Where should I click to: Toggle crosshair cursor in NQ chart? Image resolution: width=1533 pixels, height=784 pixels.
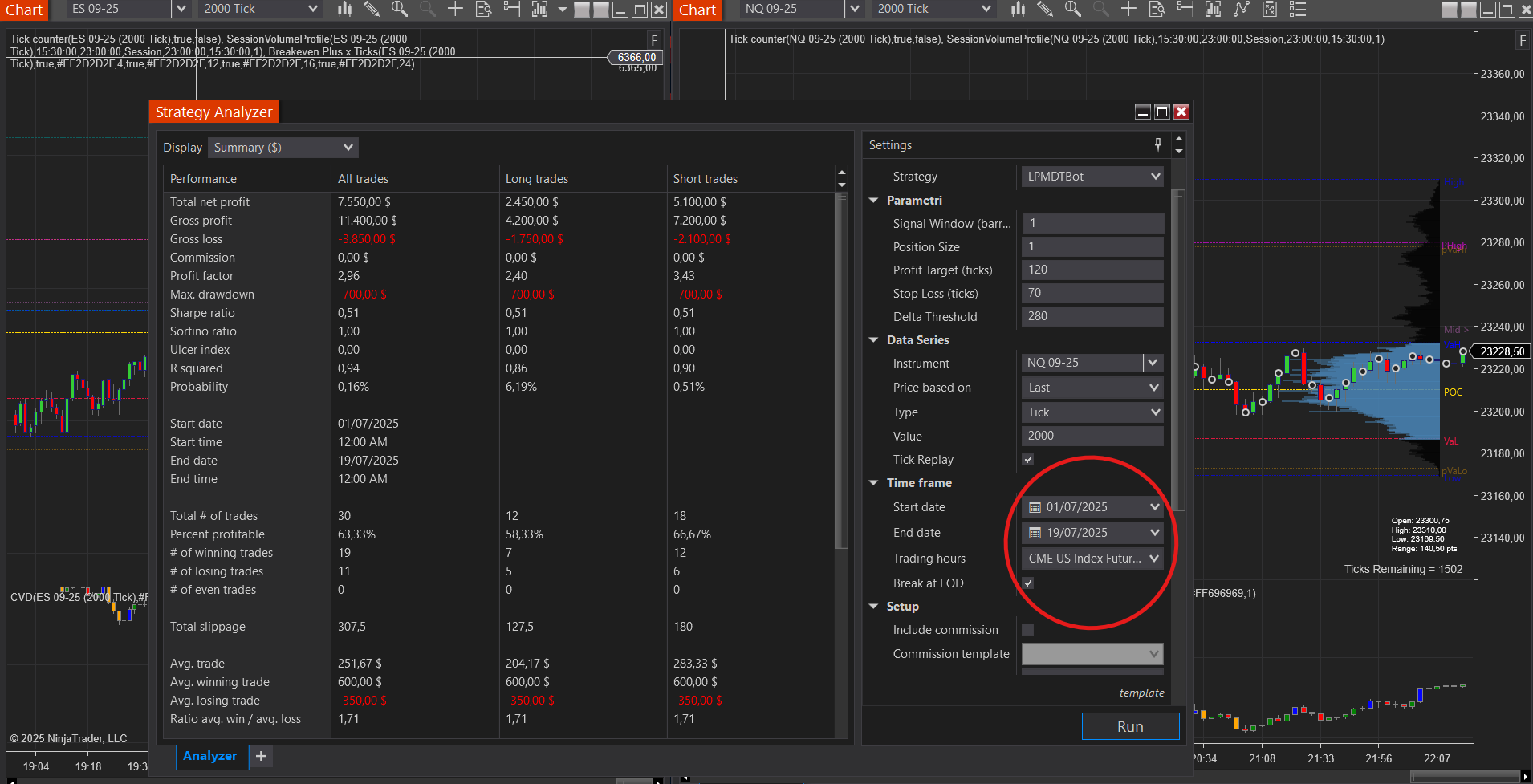1128,9
